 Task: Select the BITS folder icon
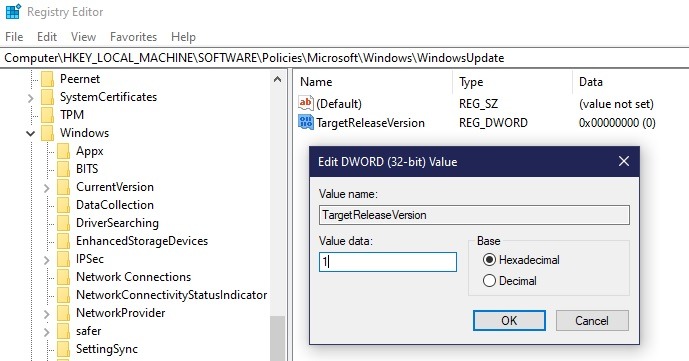pos(63,169)
